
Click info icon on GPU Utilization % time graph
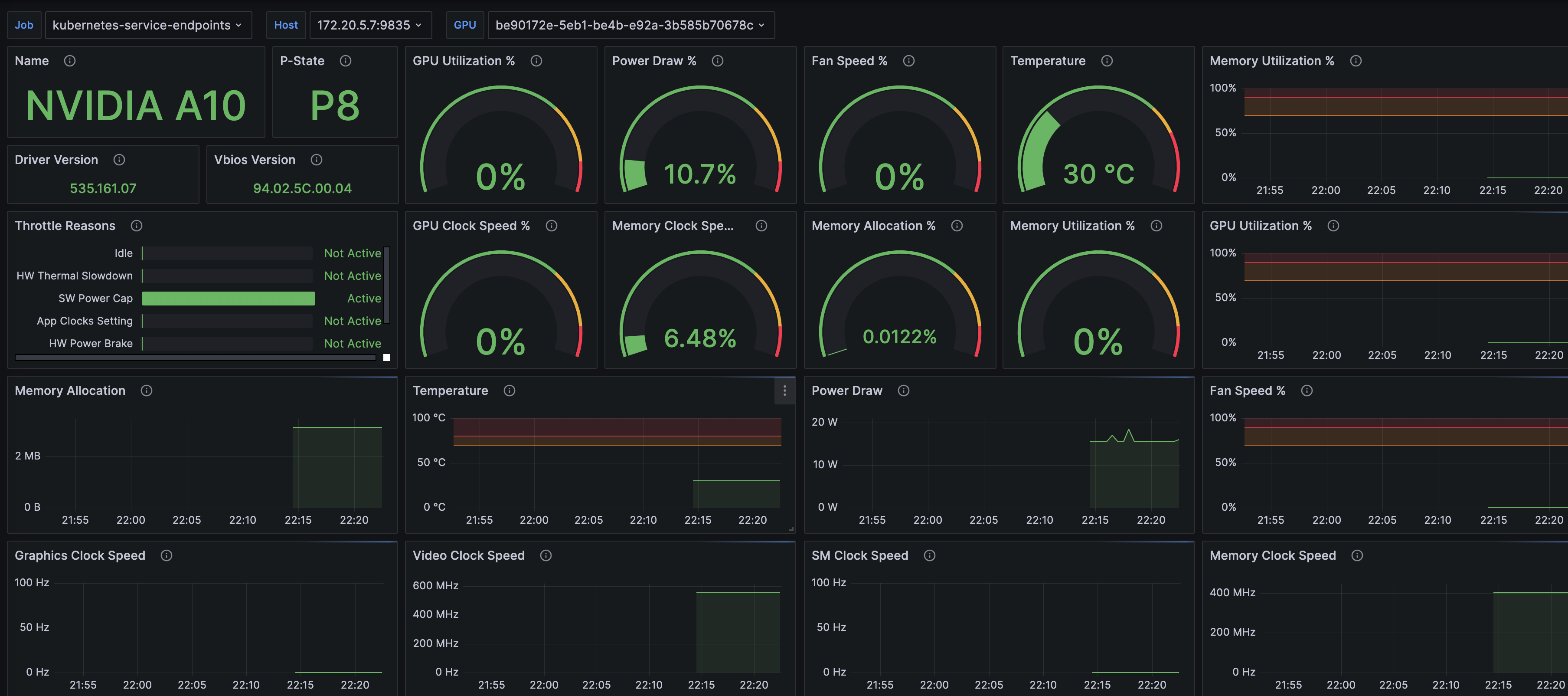1333,226
